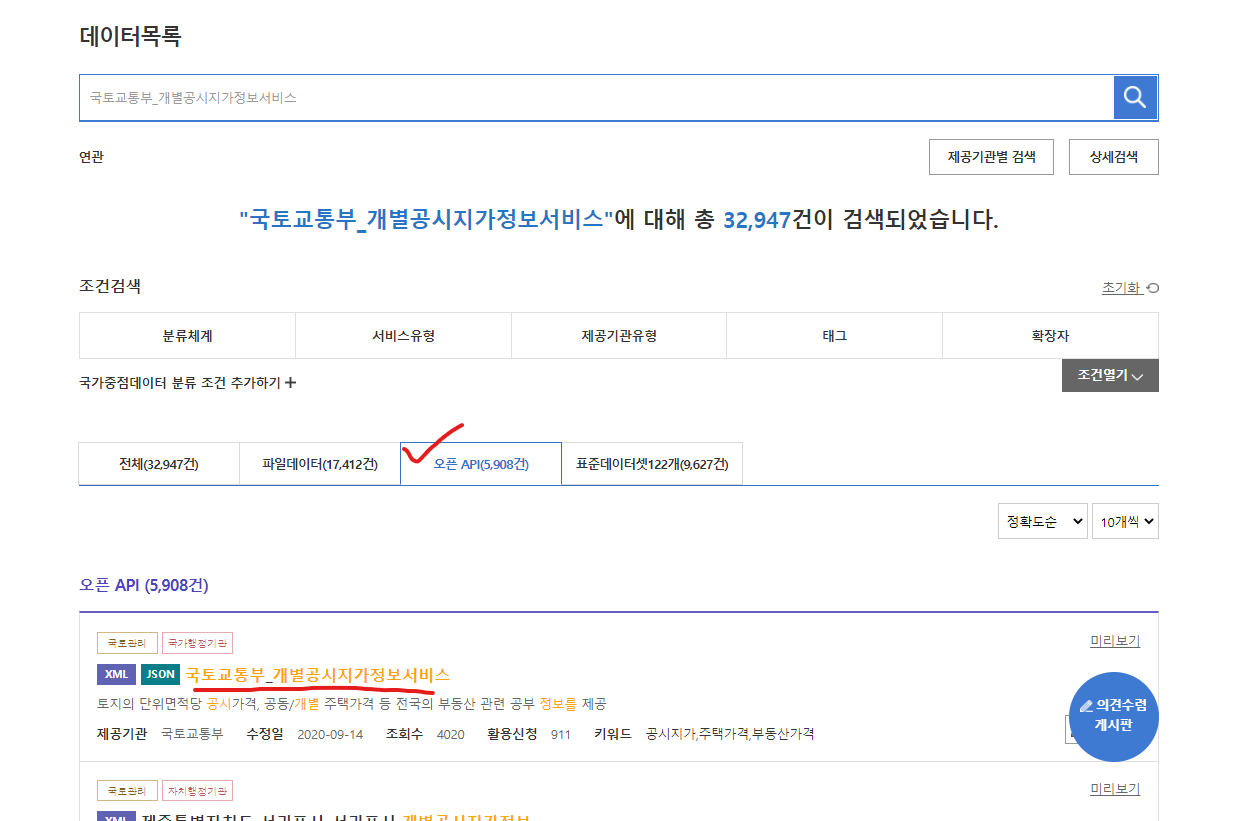Open the 정확도순 sort dropdown
1239x821 pixels.
point(1042,521)
